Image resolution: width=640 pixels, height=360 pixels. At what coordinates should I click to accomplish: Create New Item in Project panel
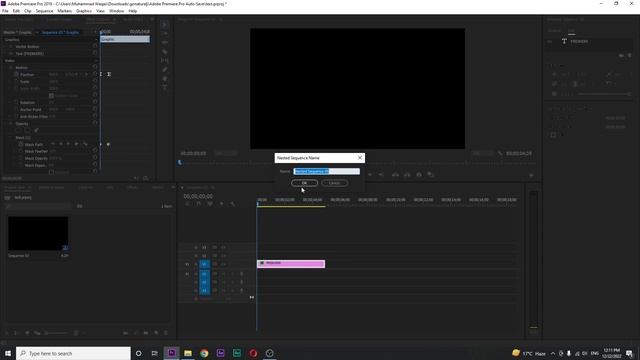[156, 333]
